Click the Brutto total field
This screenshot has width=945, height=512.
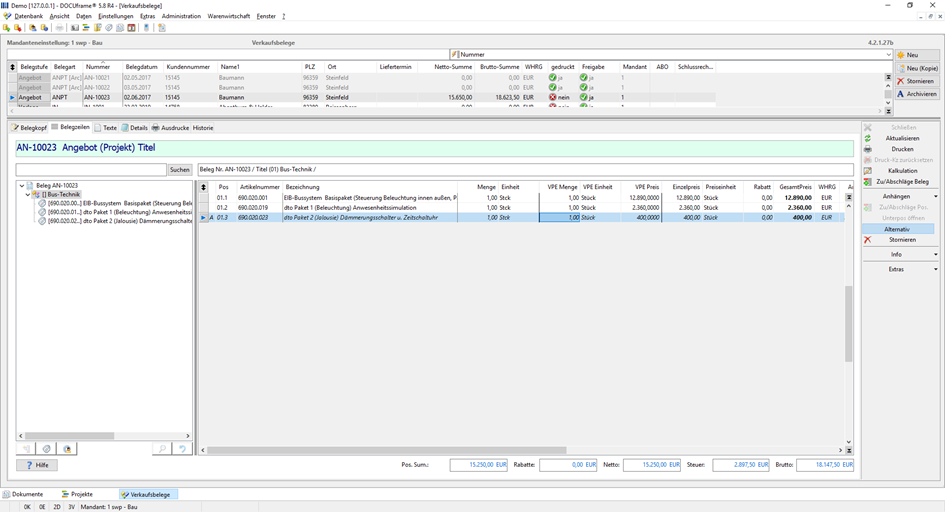(824, 465)
